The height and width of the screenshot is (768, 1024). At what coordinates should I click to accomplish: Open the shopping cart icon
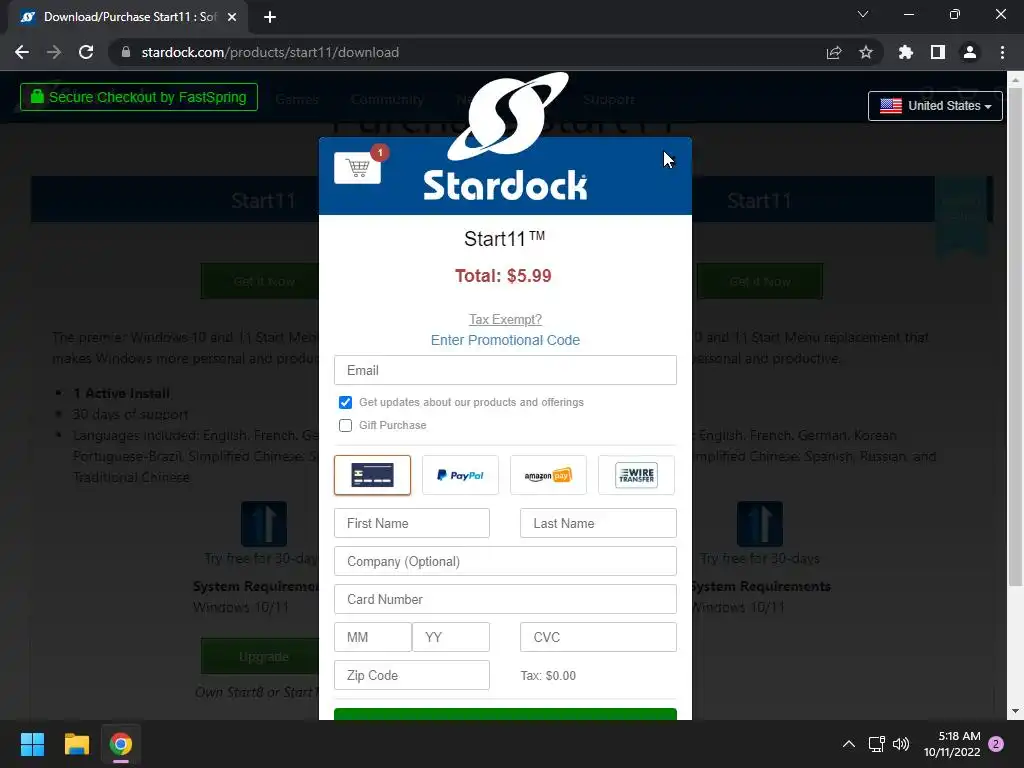click(x=357, y=168)
